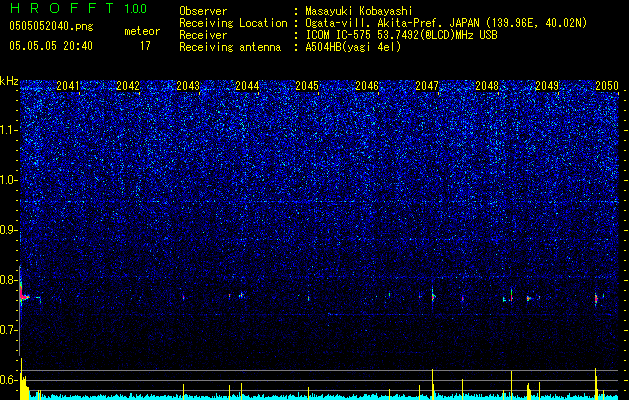
Task: Click the HROFFT 1.0.0 title text
Action: pos(78,8)
